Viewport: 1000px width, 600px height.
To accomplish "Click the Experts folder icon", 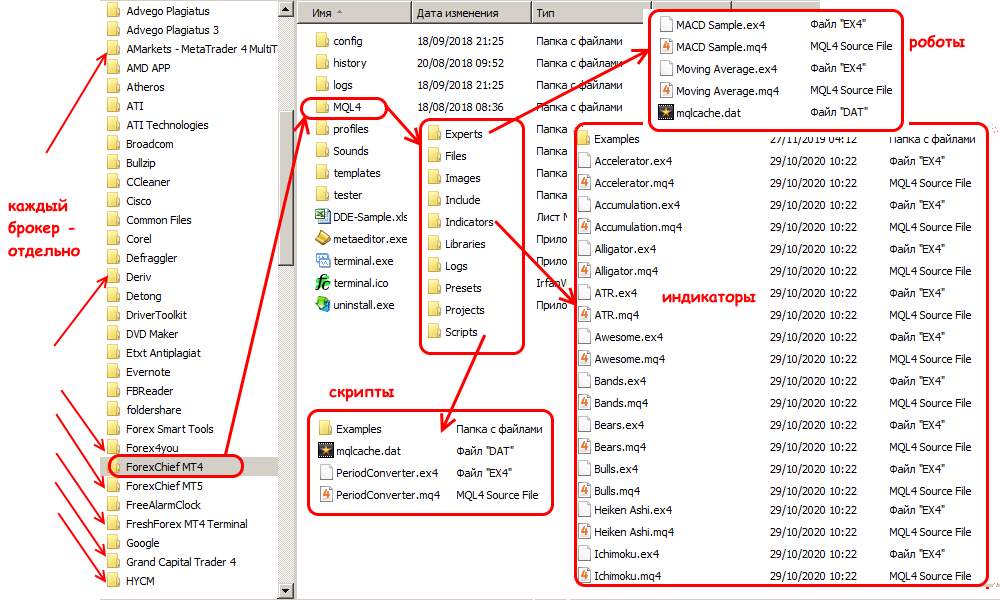I will pyautogui.click(x=434, y=134).
